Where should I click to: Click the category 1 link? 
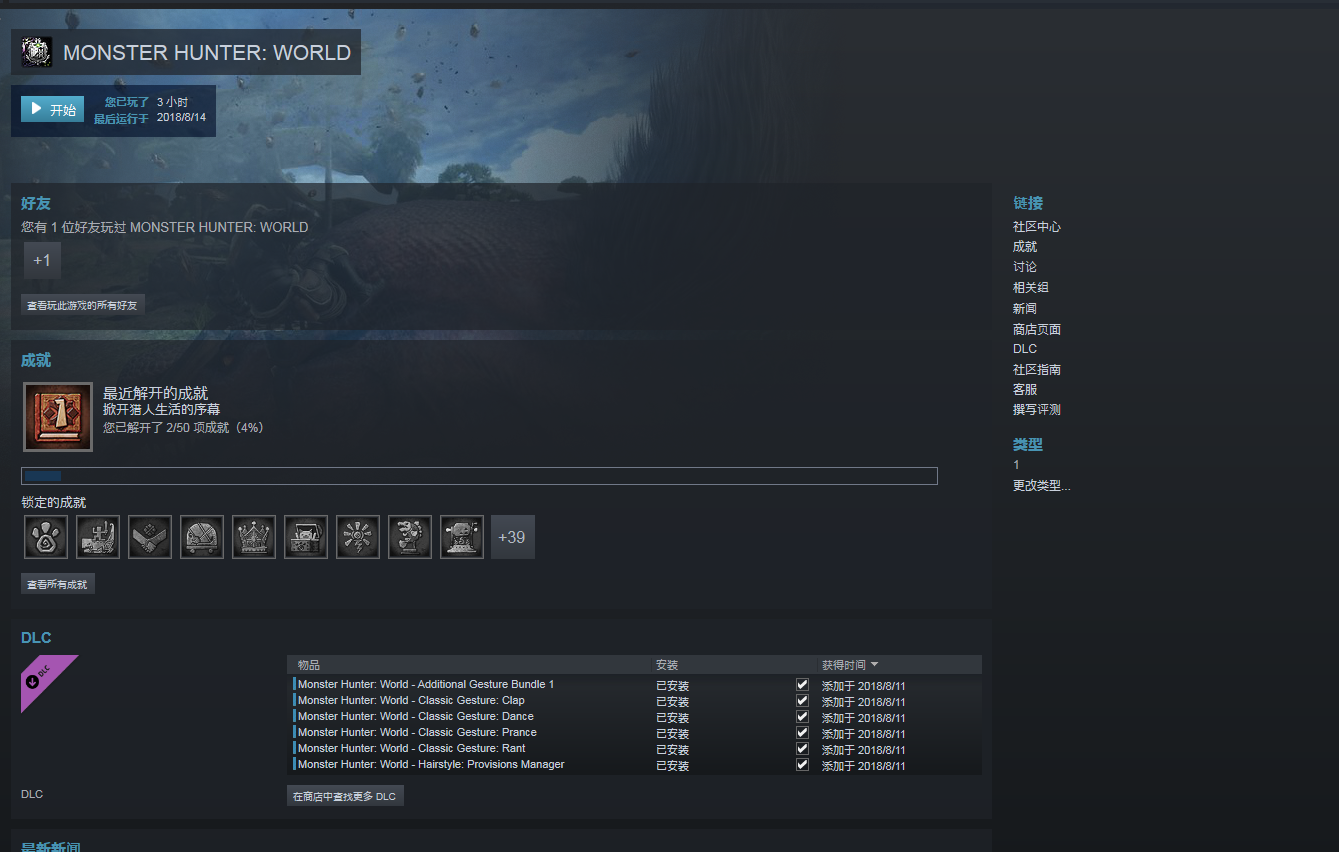(1016, 465)
